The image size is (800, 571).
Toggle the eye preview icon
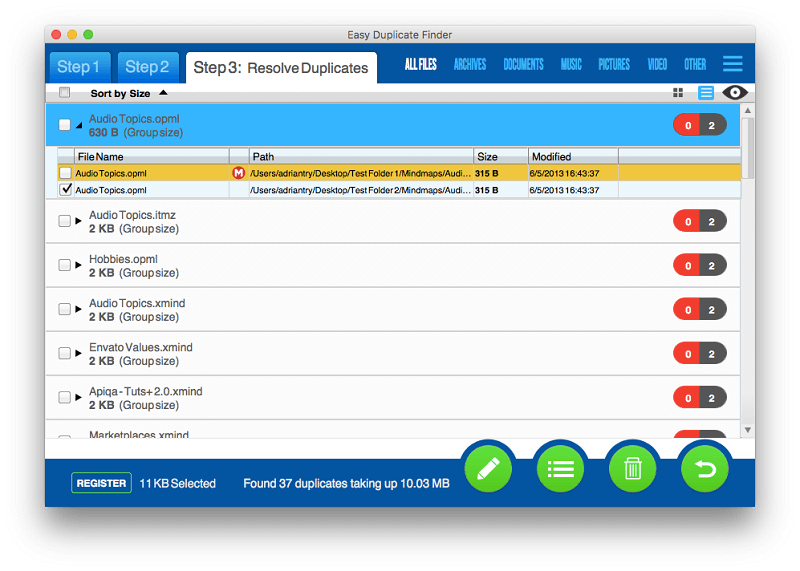735,92
